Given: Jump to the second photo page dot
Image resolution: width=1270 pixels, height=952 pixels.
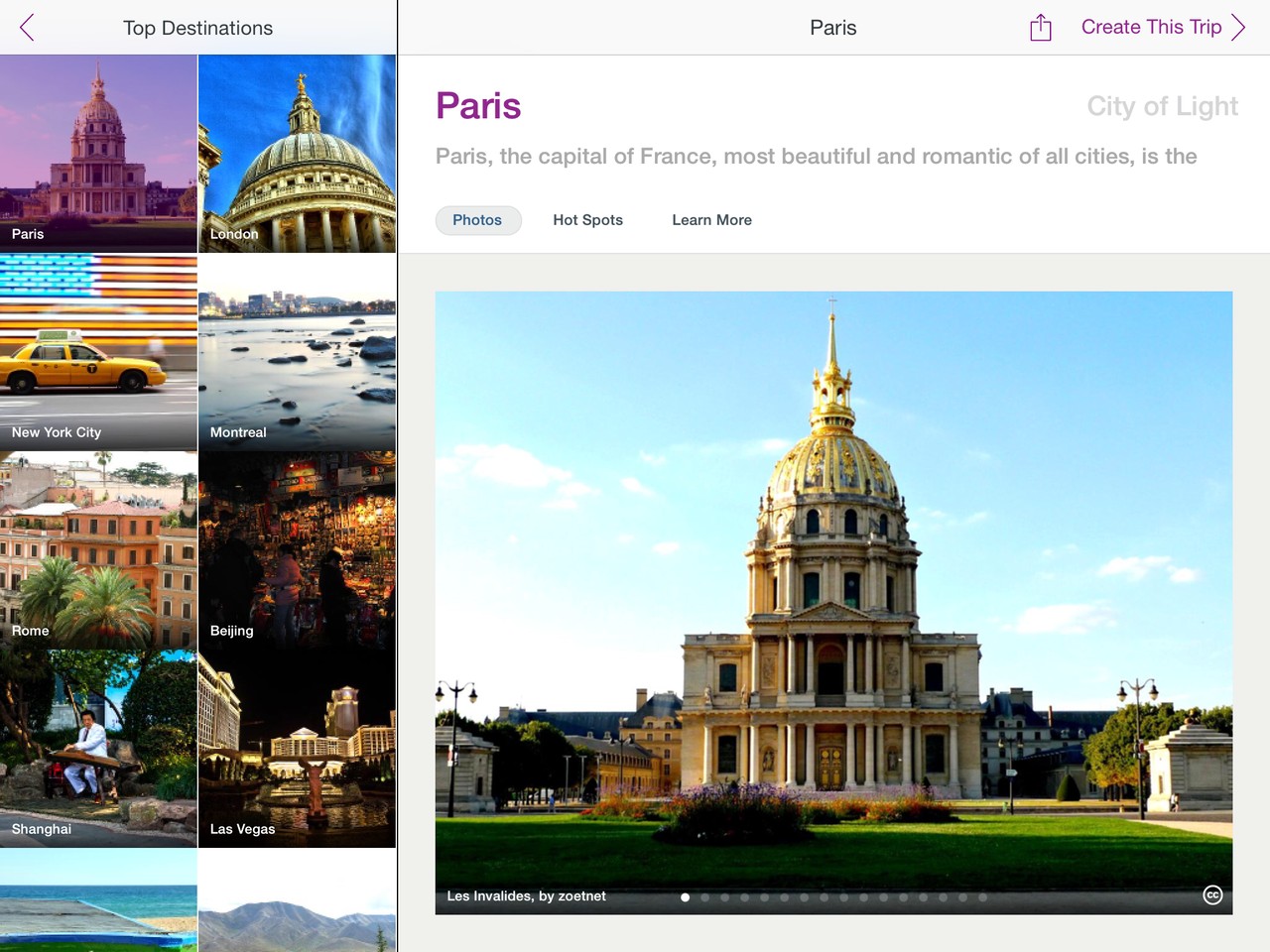Looking at the screenshot, I should point(704,897).
